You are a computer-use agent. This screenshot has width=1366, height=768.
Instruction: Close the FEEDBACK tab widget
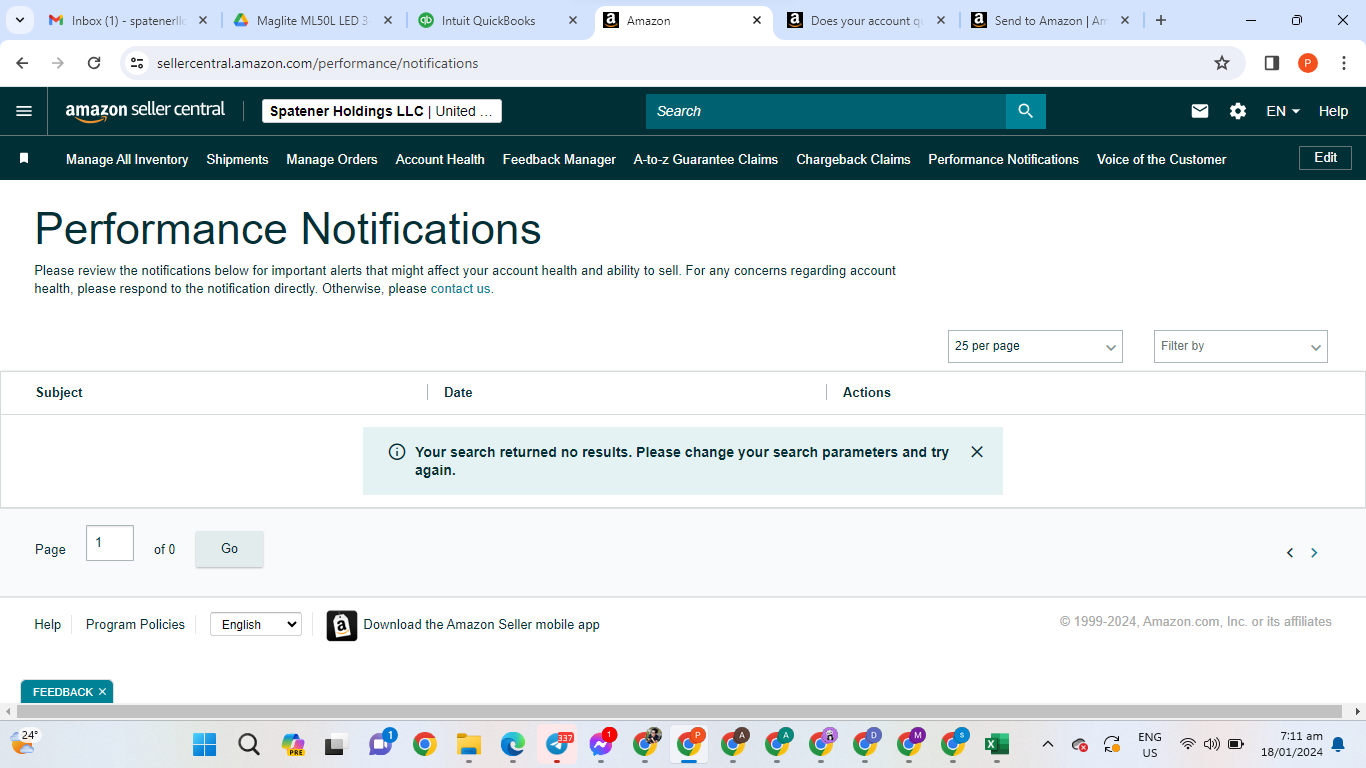[102, 692]
